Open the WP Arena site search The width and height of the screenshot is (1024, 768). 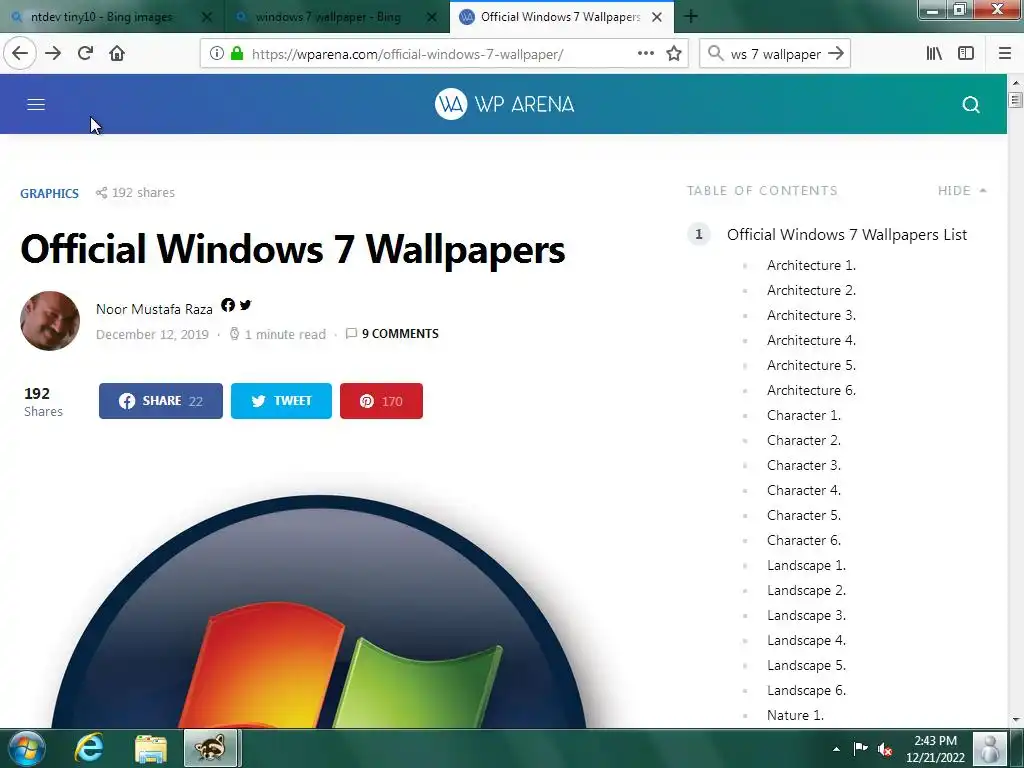pyautogui.click(x=971, y=104)
